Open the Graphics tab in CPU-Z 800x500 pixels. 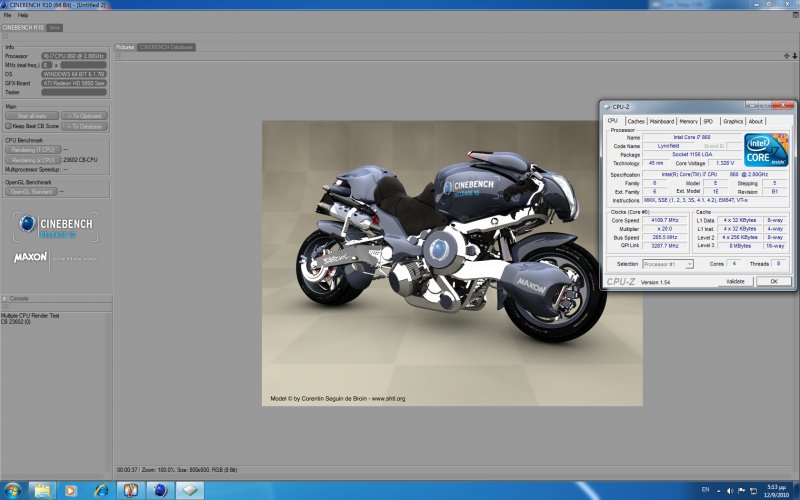[x=733, y=121]
